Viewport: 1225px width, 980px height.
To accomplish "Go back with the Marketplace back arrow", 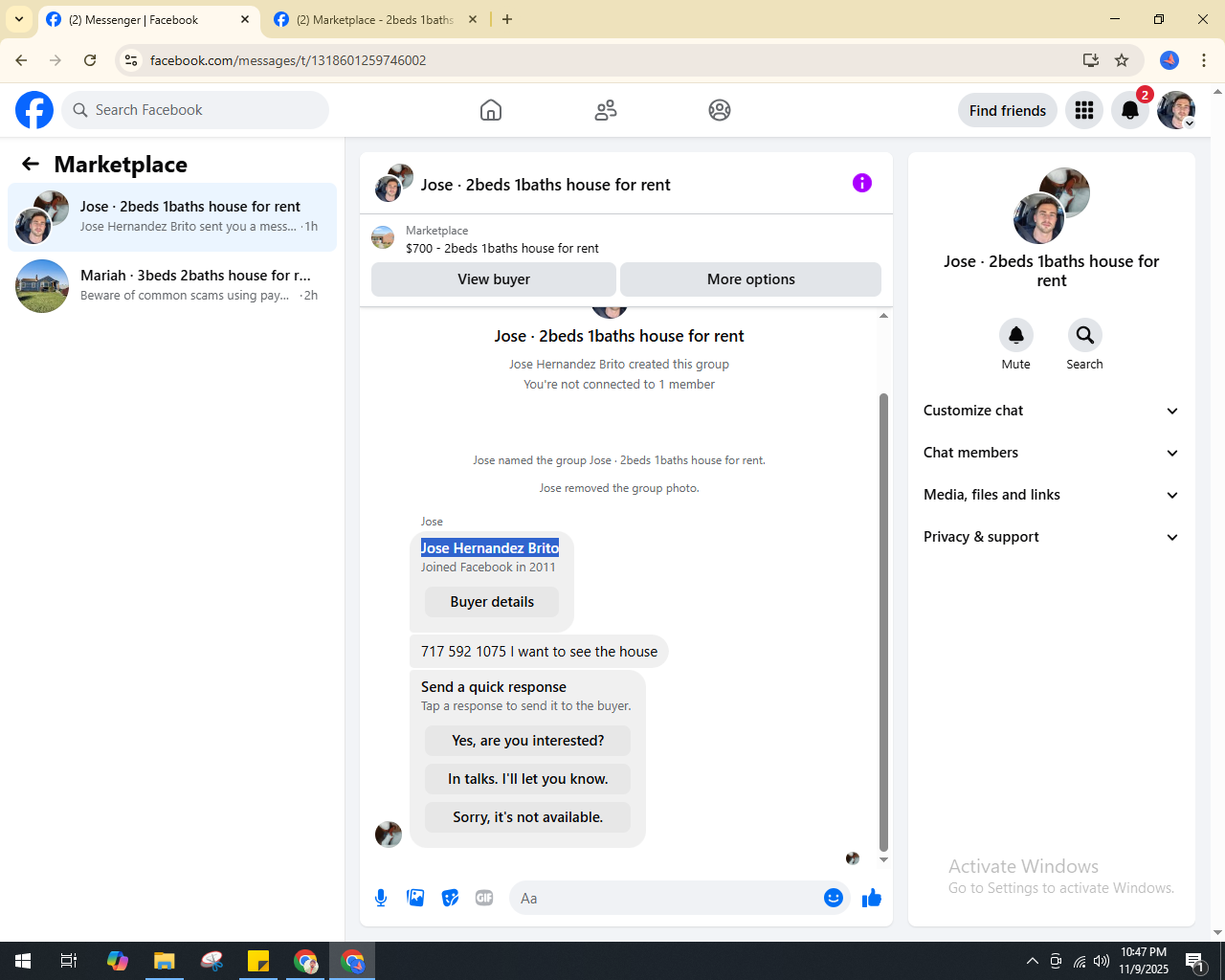I will pyautogui.click(x=31, y=164).
